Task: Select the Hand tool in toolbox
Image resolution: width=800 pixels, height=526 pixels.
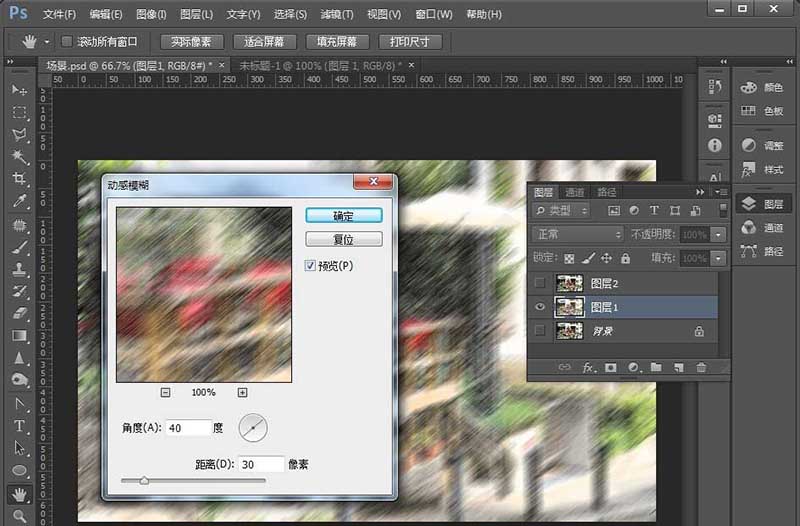Action: click(19, 494)
